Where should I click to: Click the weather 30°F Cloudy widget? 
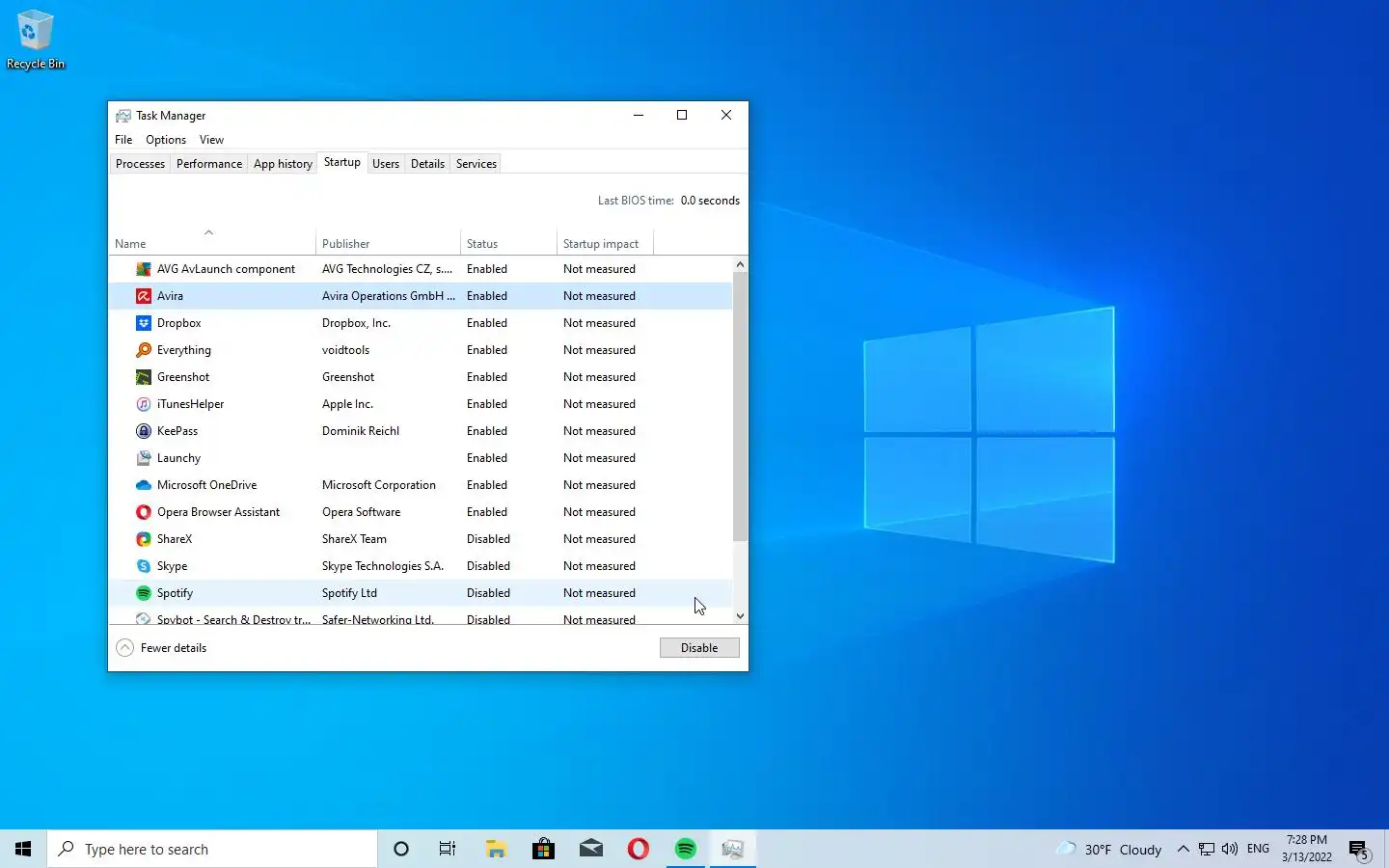1108,849
